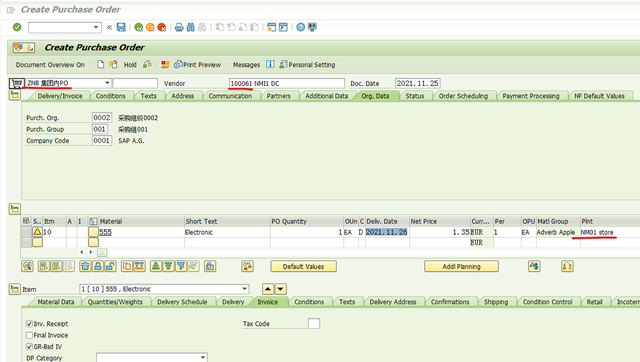Screen dimensions: 640x362
Task: Open the Delivery Schedule item tab
Action: (x=182, y=302)
